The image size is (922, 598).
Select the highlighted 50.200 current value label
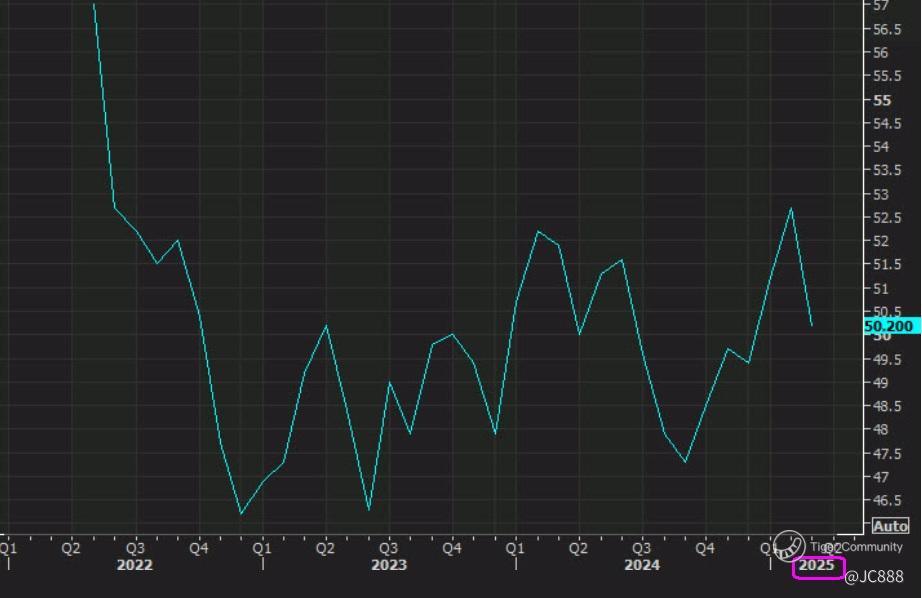pyautogui.click(x=890, y=326)
